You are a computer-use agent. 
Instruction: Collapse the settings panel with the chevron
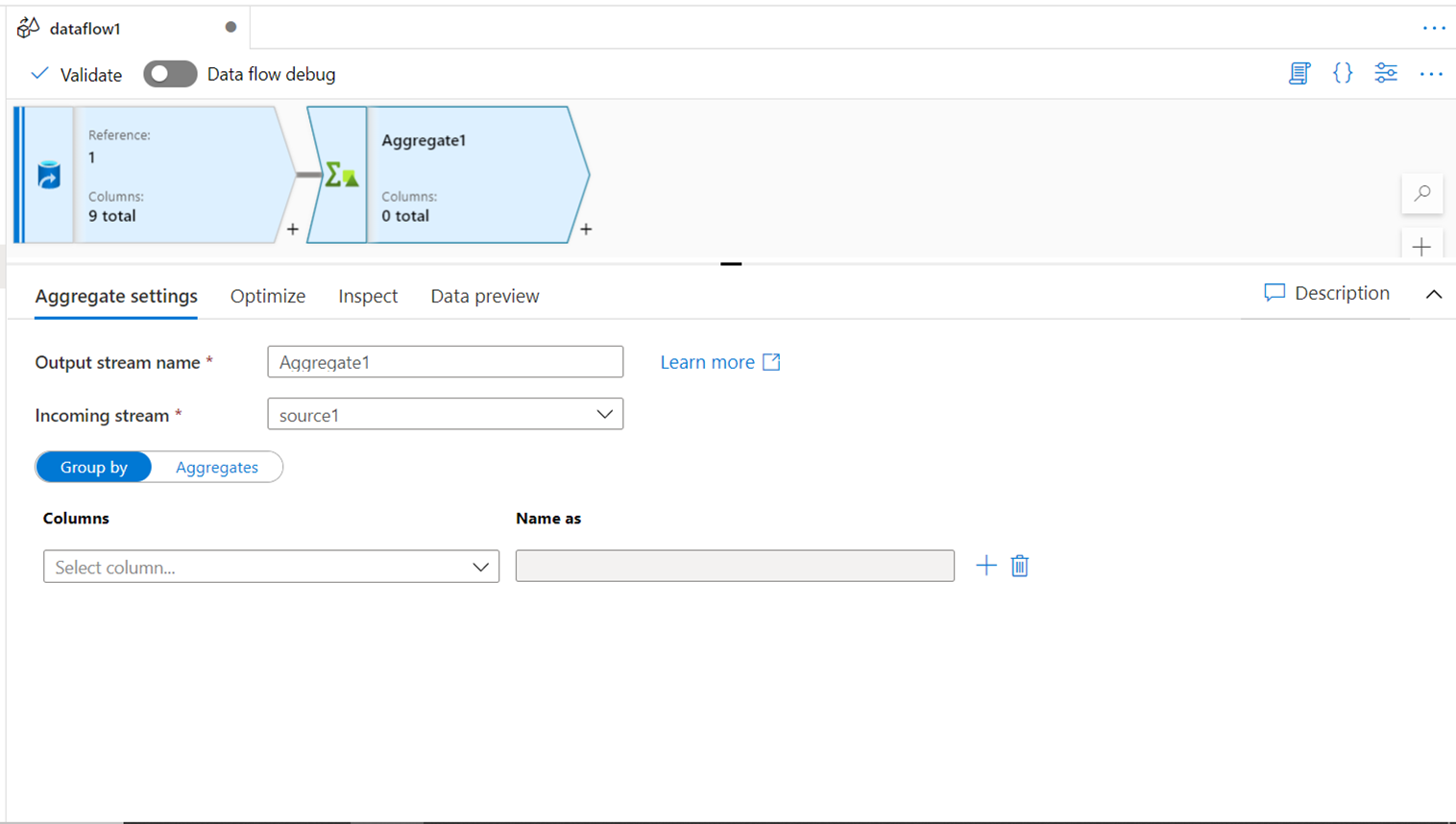point(1434,295)
